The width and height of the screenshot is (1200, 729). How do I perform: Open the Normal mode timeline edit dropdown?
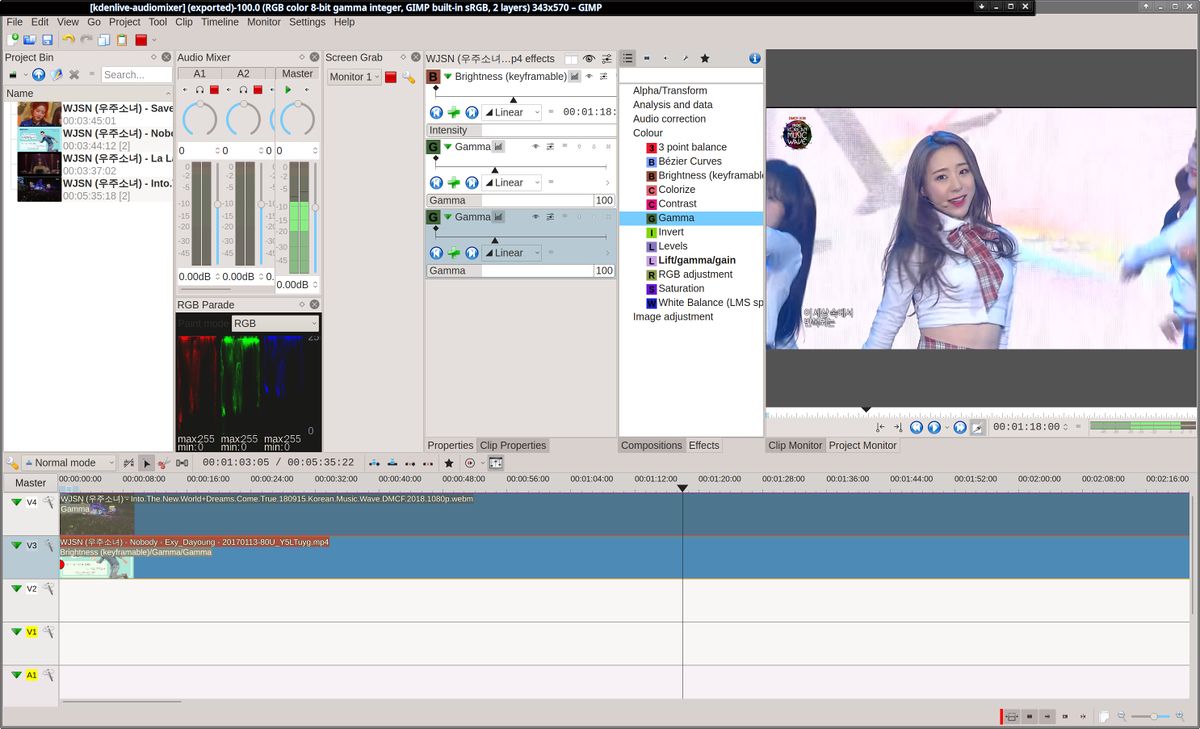pyautogui.click(x=68, y=463)
